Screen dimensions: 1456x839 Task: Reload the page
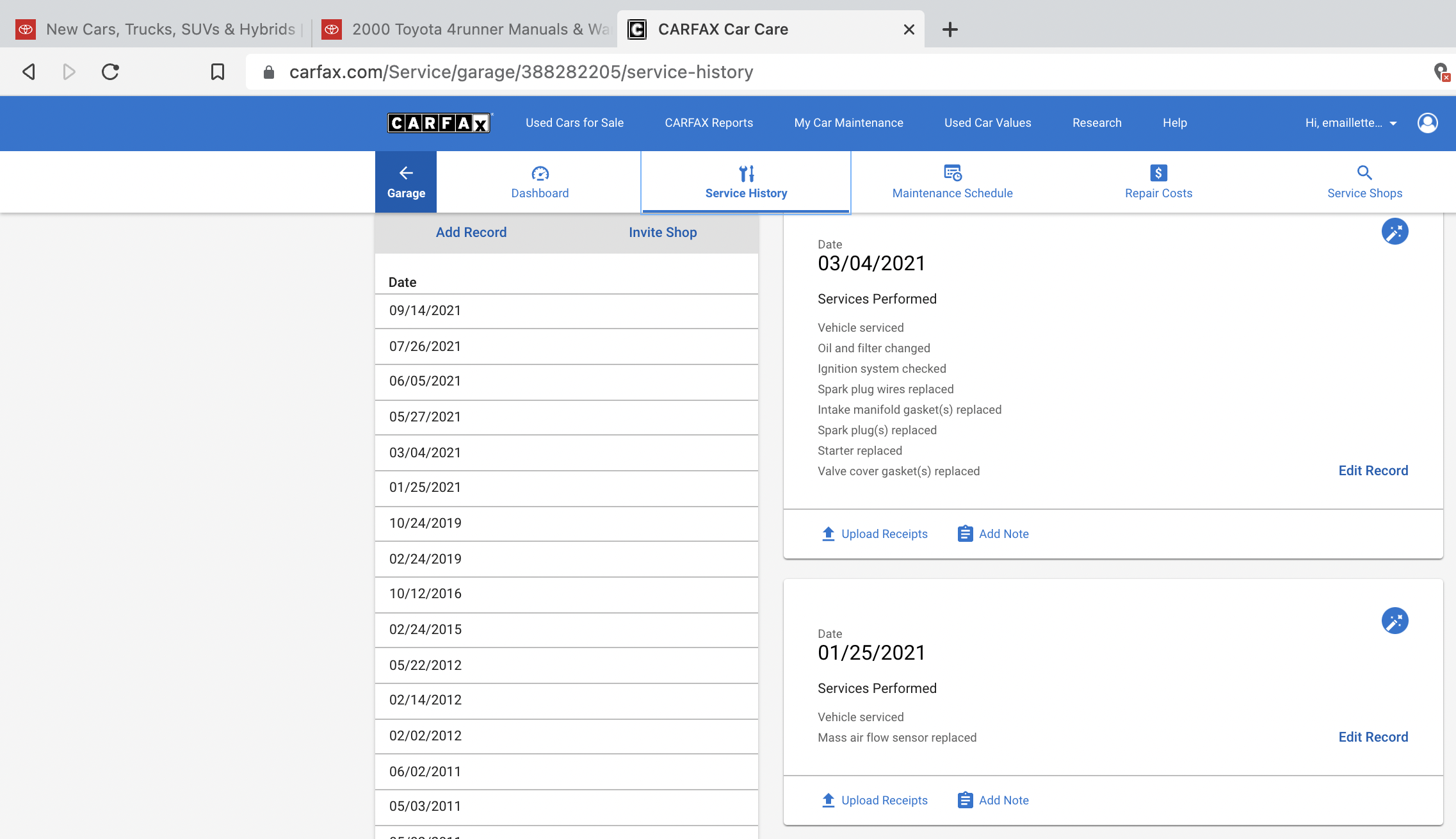(110, 71)
